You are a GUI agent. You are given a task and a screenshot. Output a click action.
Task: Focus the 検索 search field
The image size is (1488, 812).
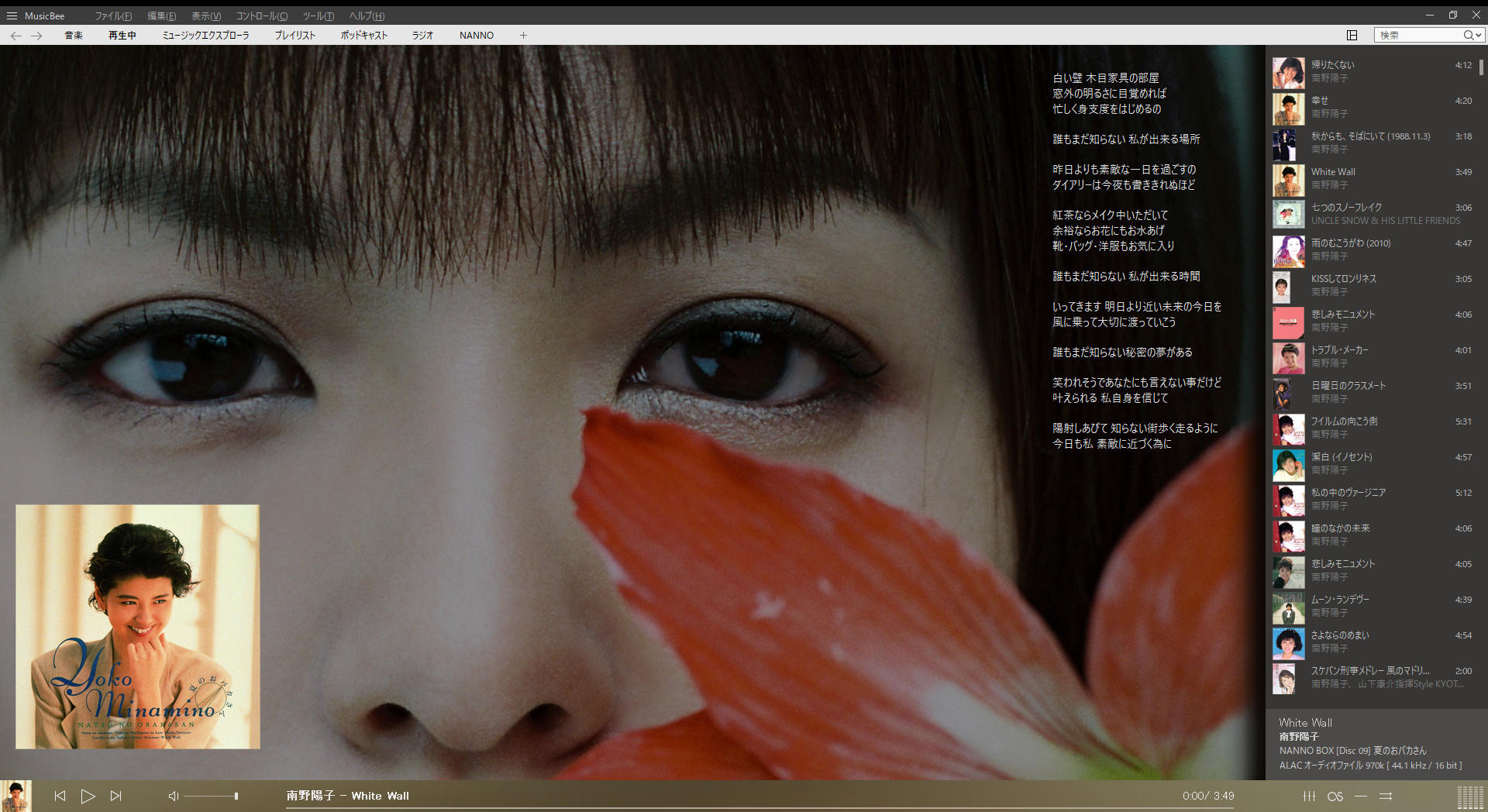point(1420,35)
